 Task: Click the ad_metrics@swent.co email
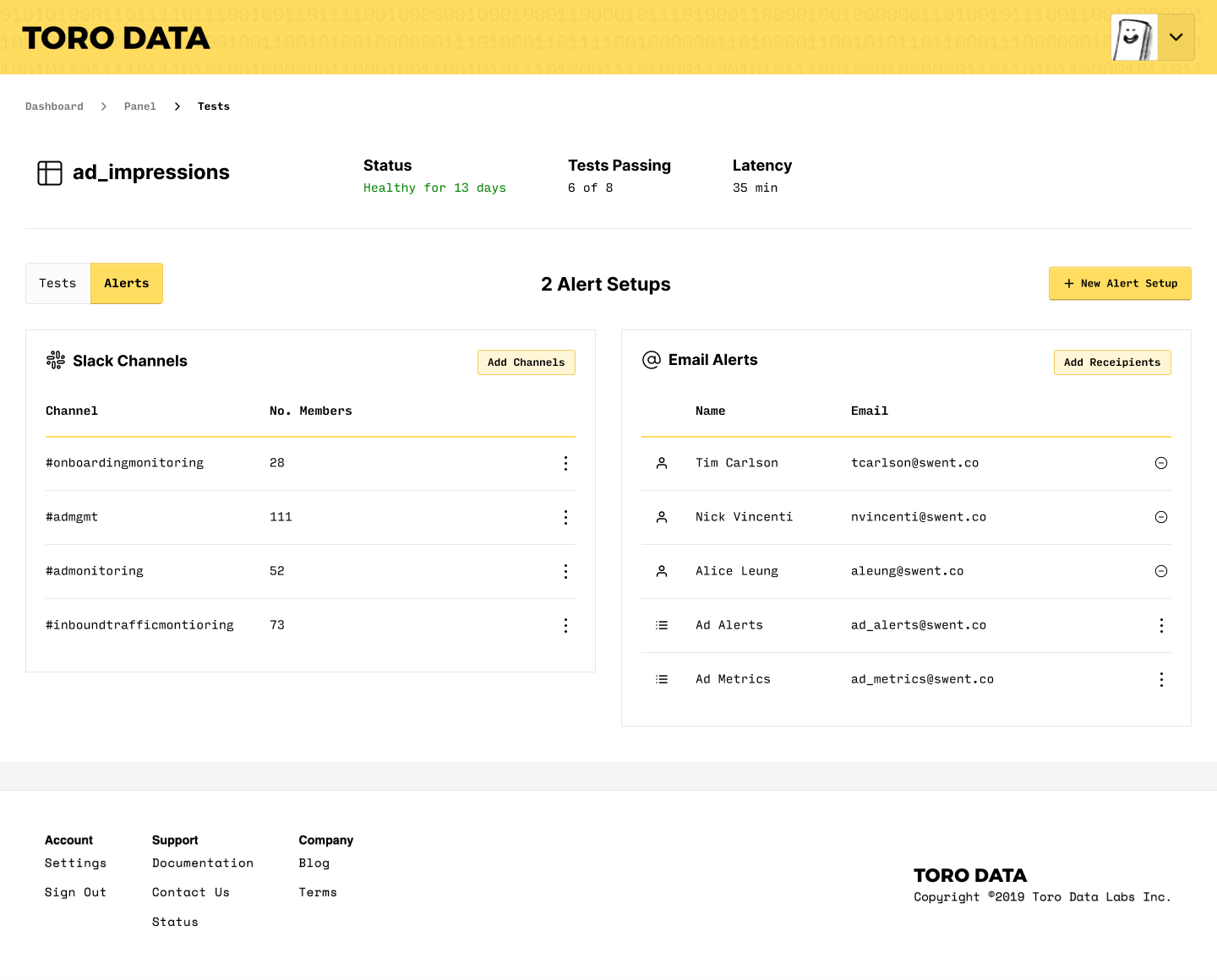pyautogui.click(x=922, y=679)
